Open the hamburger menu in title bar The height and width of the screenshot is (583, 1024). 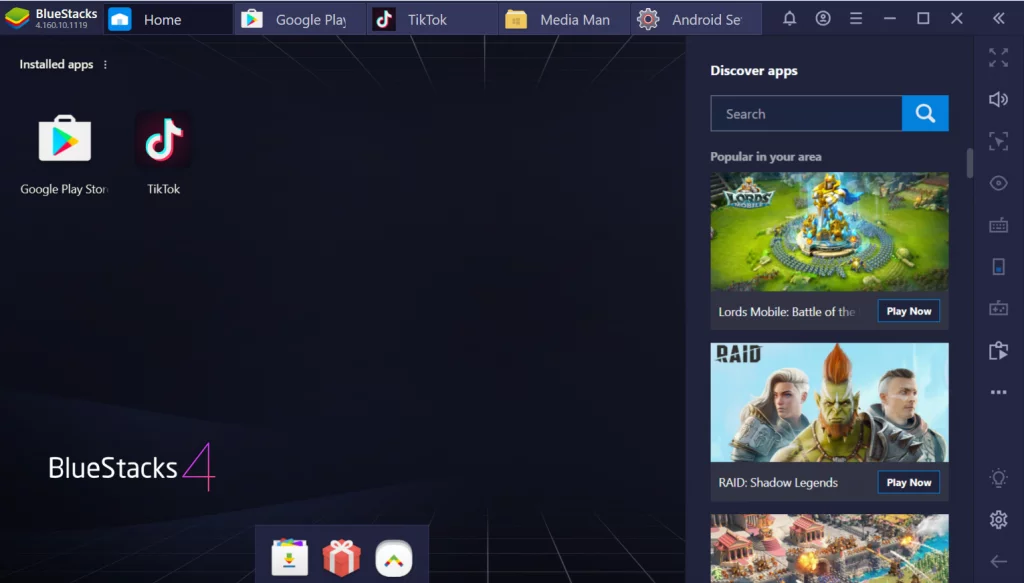coord(856,18)
